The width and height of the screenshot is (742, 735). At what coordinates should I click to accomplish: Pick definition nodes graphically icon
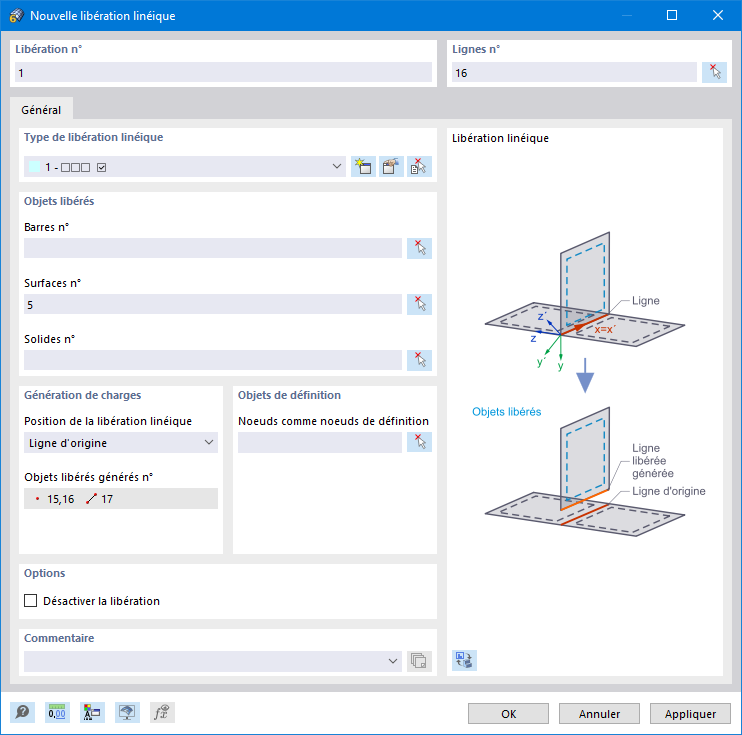[x=419, y=442]
